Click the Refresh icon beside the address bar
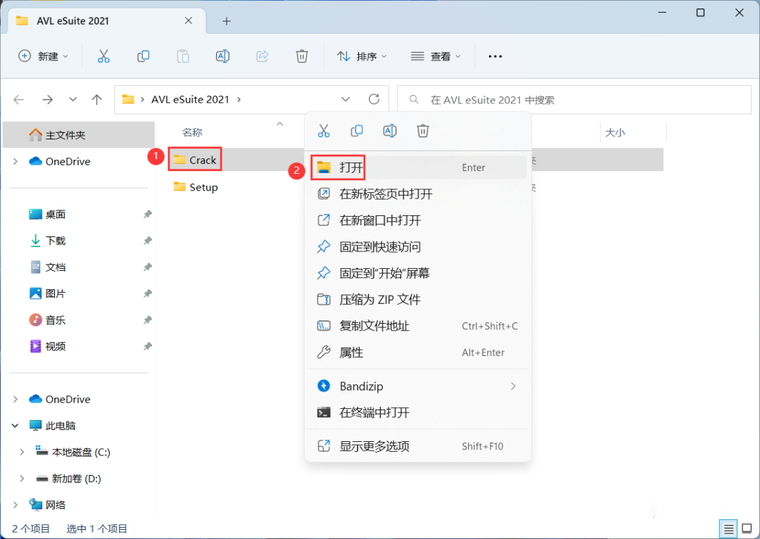The width and height of the screenshot is (760, 539). pyautogui.click(x=374, y=99)
